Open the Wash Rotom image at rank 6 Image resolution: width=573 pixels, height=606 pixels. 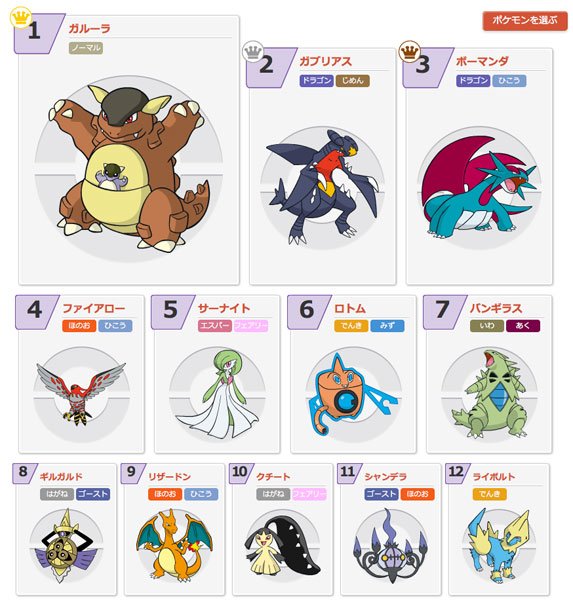353,394
